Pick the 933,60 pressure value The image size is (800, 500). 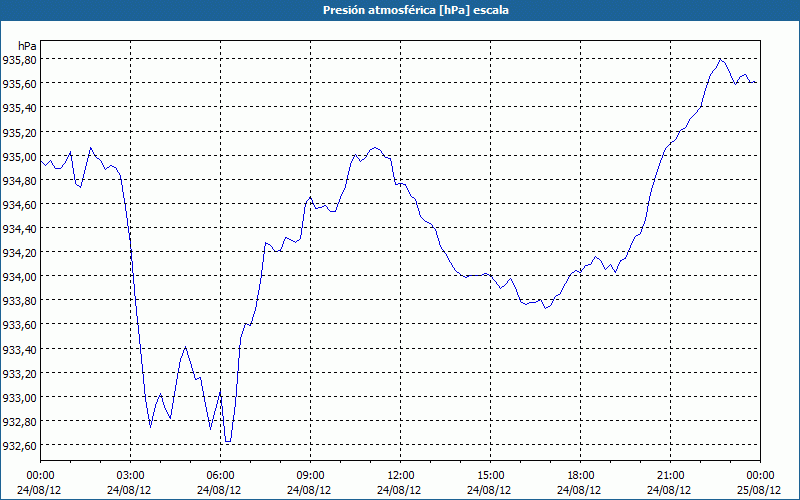tap(19, 325)
